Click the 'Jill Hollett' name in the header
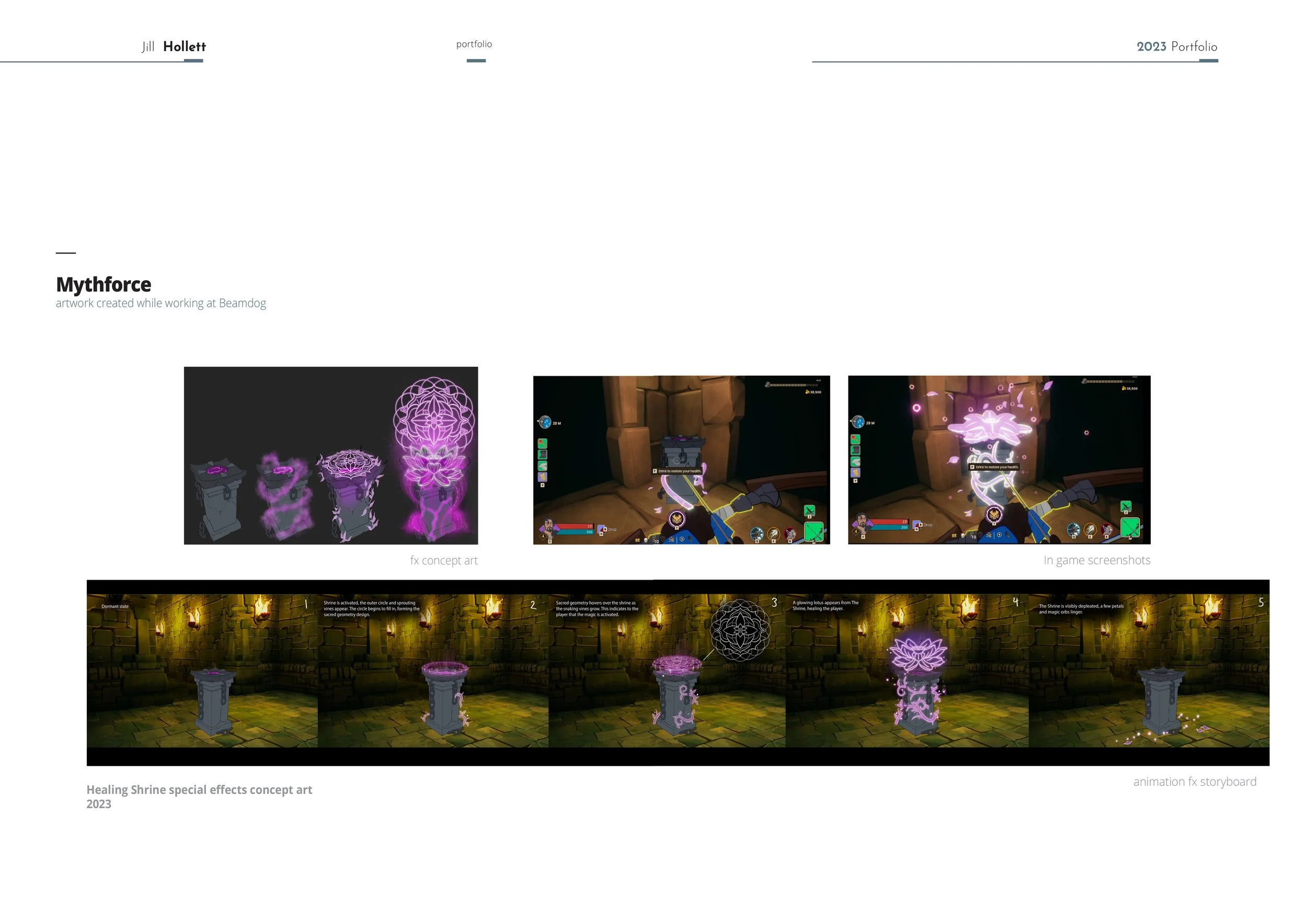Screen dimensions: 1307x924 click(x=174, y=47)
